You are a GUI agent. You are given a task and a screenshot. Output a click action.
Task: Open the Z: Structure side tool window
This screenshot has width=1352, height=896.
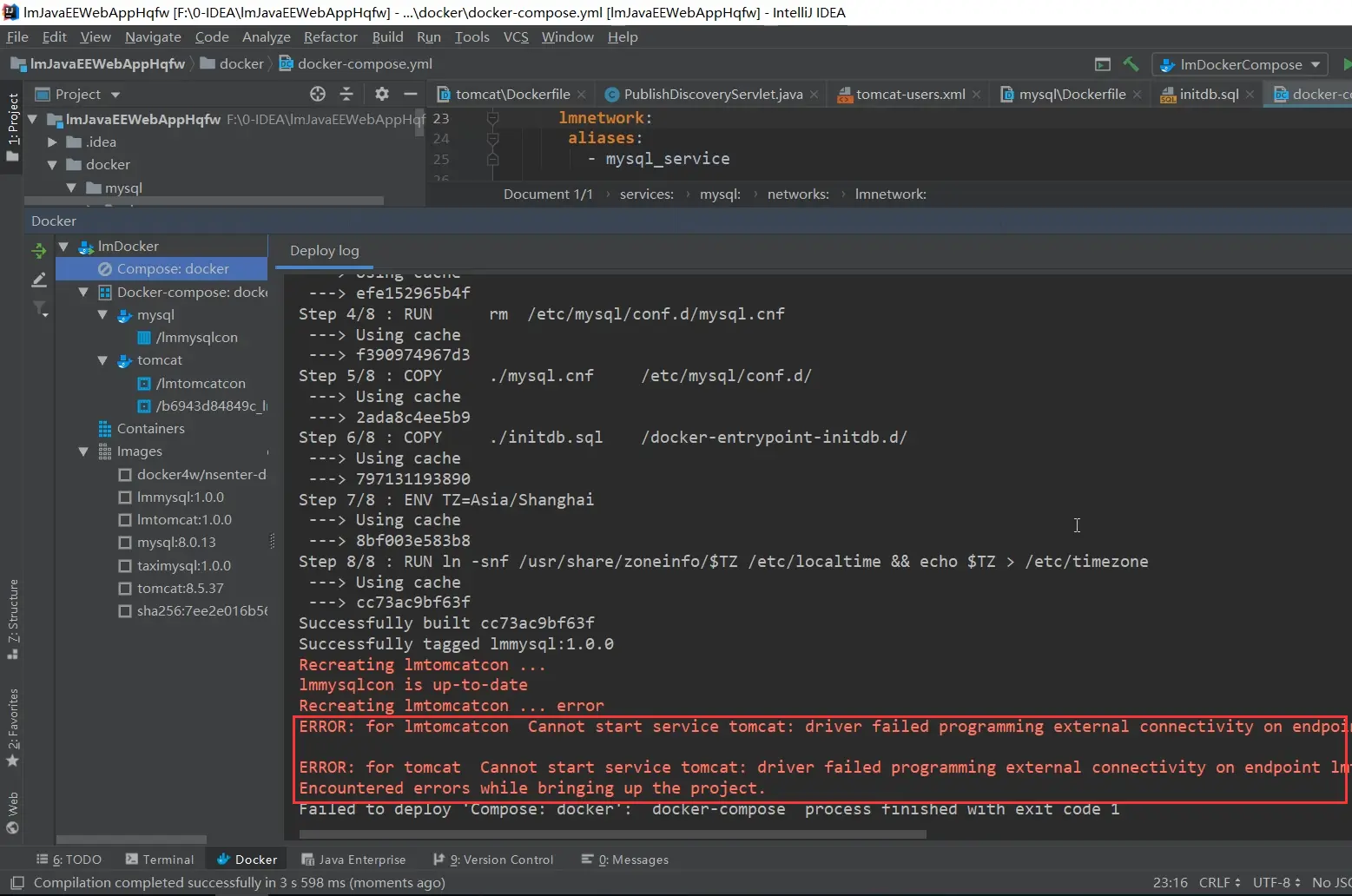pyautogui.click(x=12, y=619)
